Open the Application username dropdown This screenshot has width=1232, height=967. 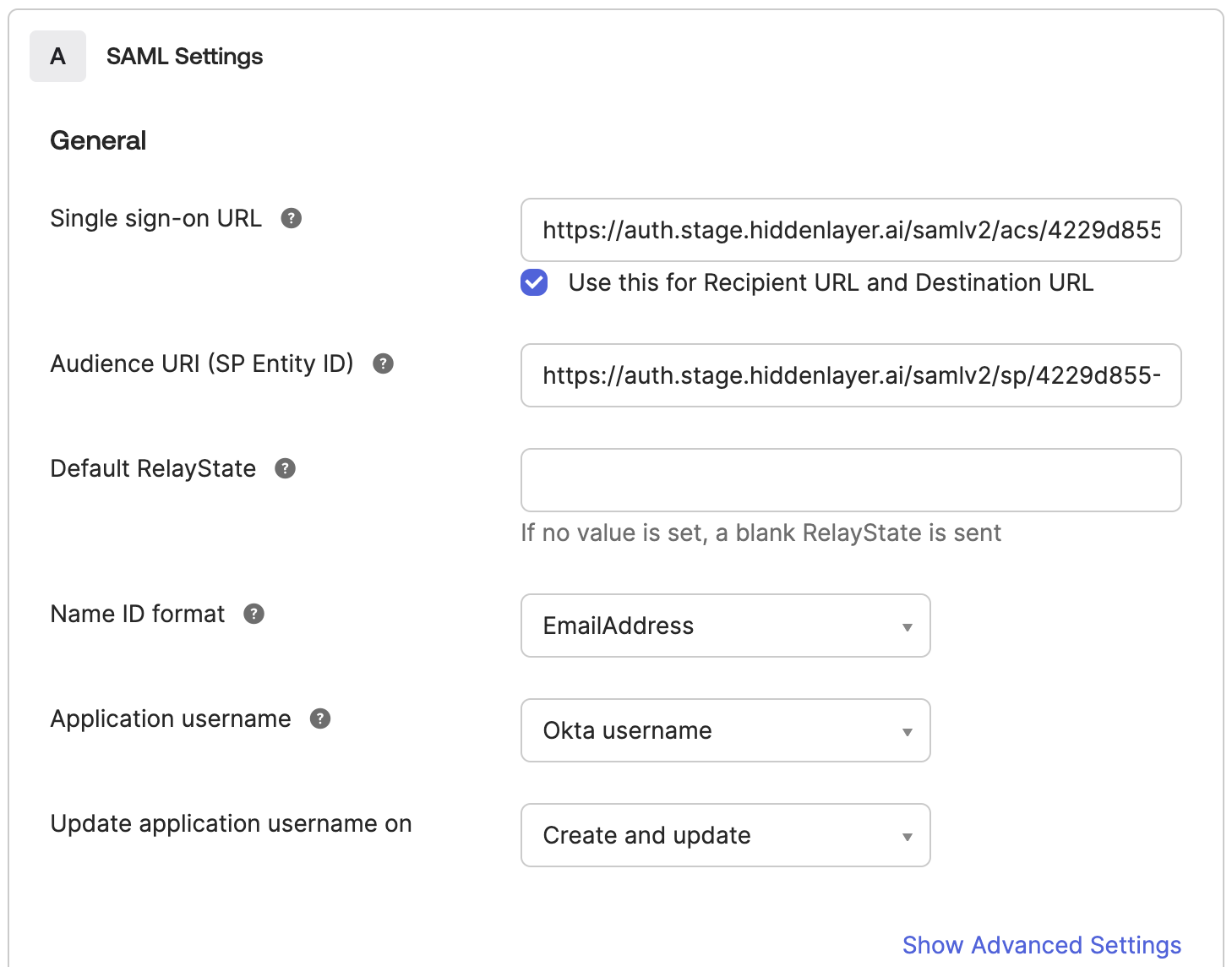point(725,731)
